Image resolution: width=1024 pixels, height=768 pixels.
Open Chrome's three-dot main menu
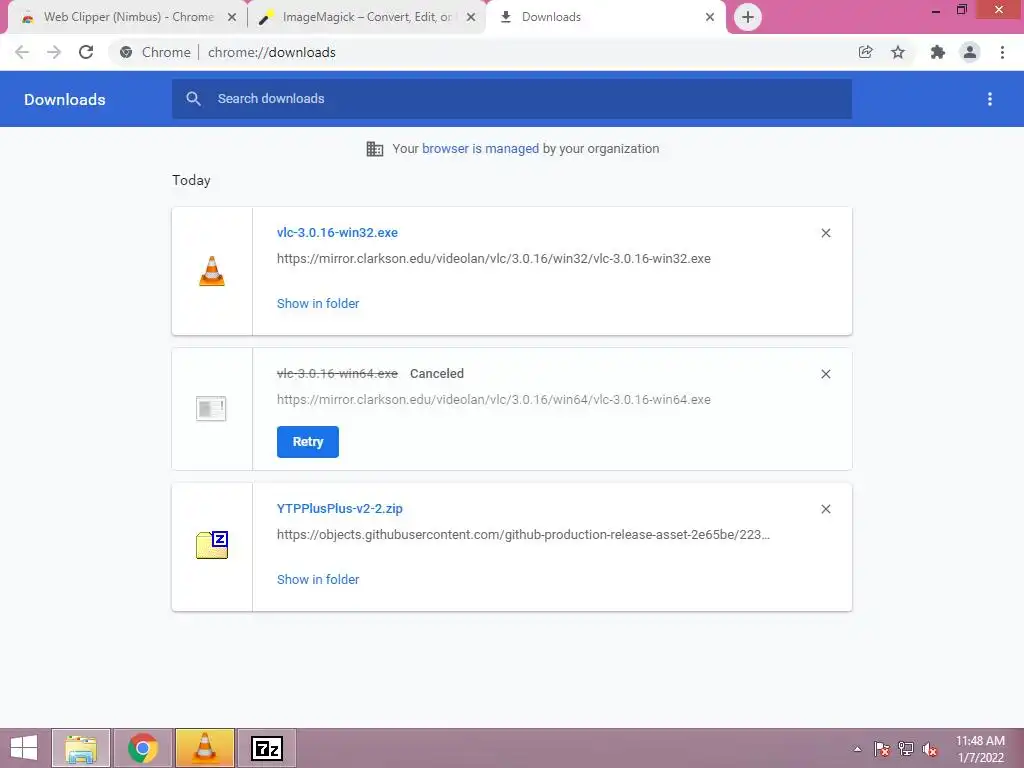point(1002,52)
